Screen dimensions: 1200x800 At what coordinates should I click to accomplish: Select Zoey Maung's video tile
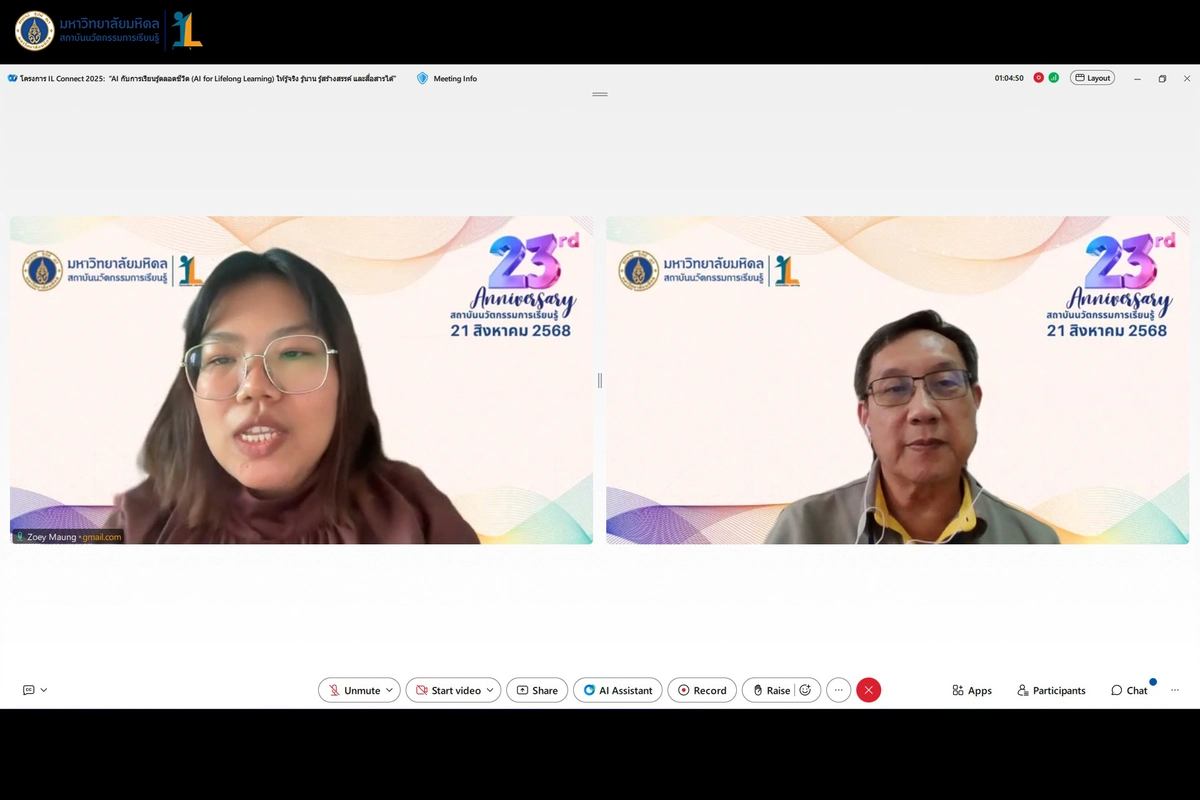[300, 380]
